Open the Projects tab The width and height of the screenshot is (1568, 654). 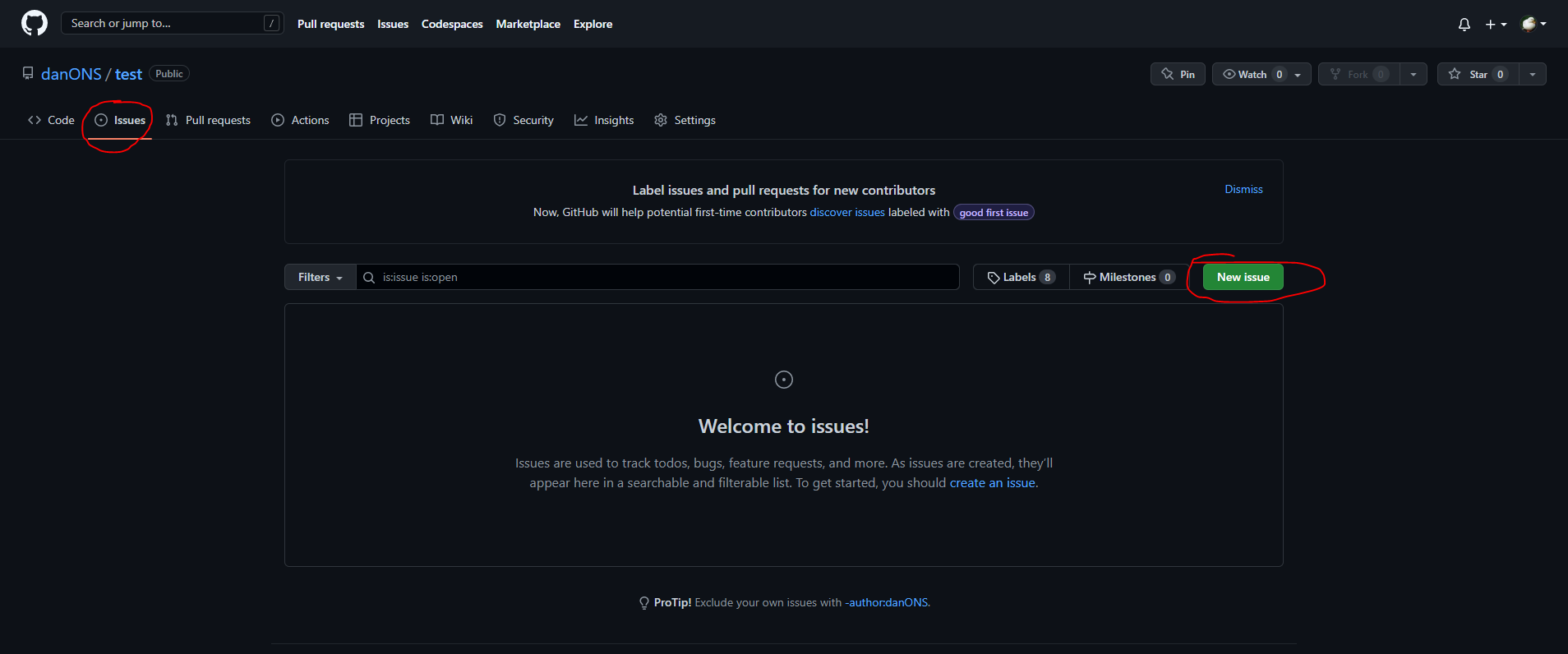coord(379,120)
